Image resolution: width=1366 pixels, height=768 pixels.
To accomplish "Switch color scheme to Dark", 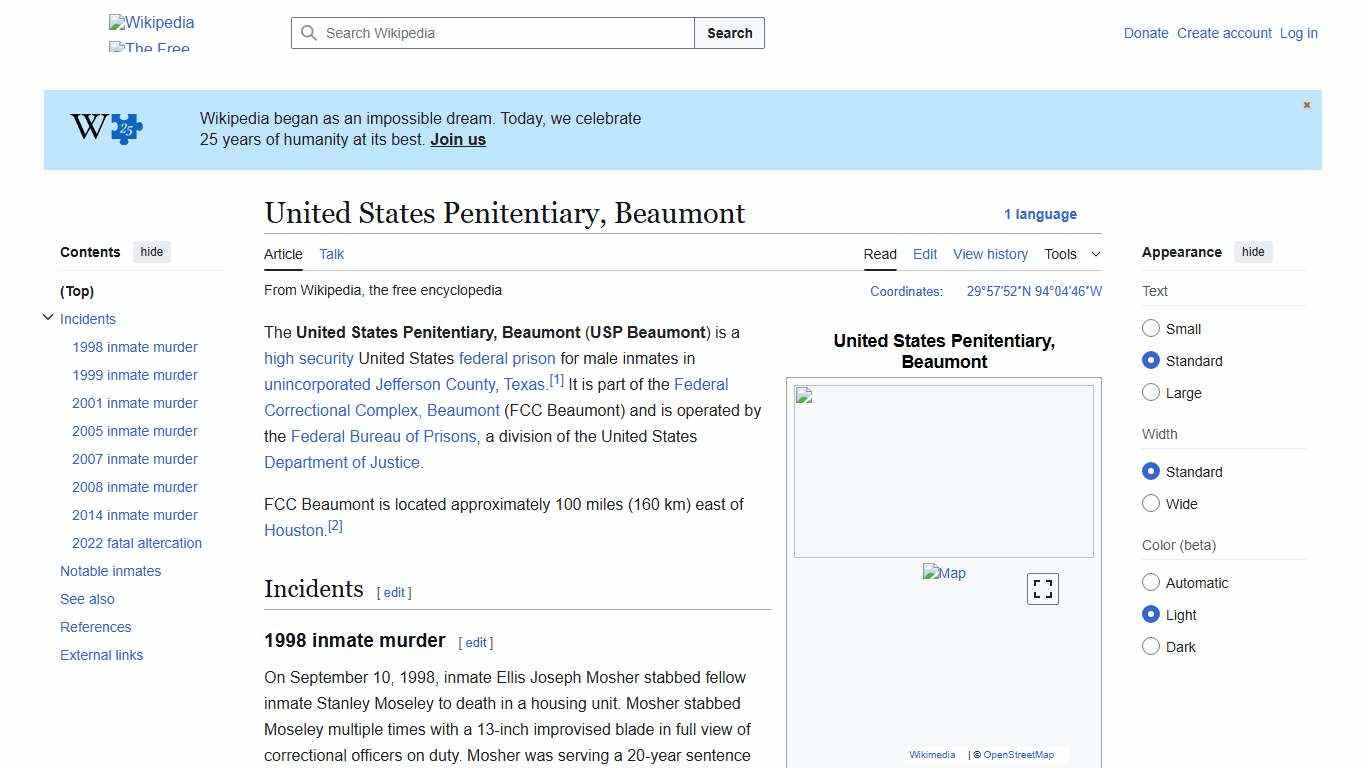I will point(1151,647).
